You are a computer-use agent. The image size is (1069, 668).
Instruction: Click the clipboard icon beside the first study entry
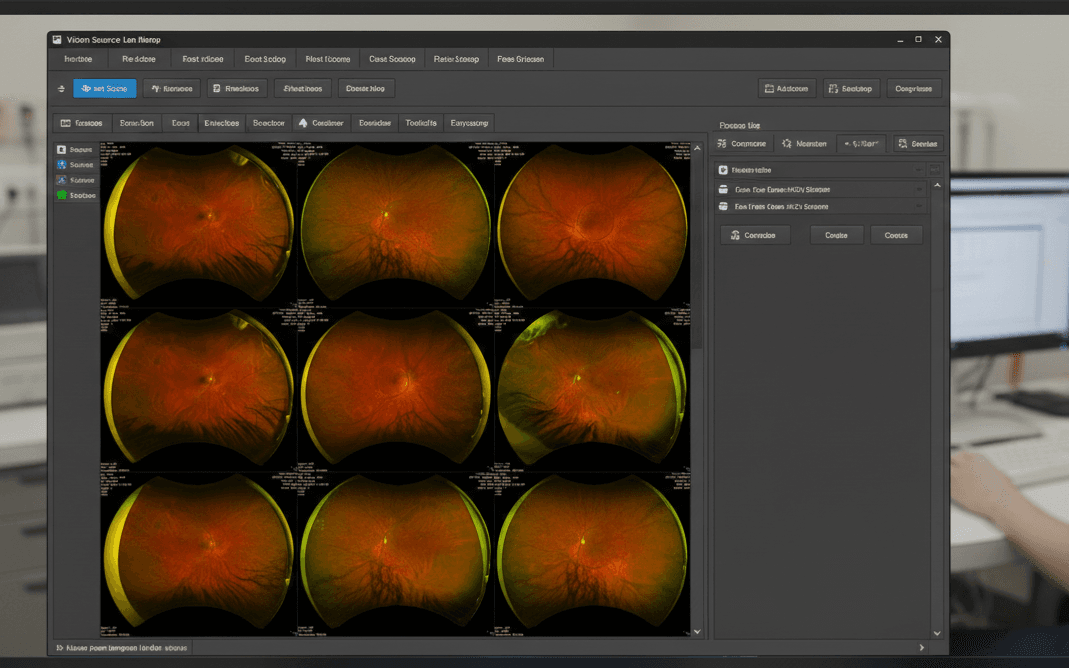pos(723,170)
